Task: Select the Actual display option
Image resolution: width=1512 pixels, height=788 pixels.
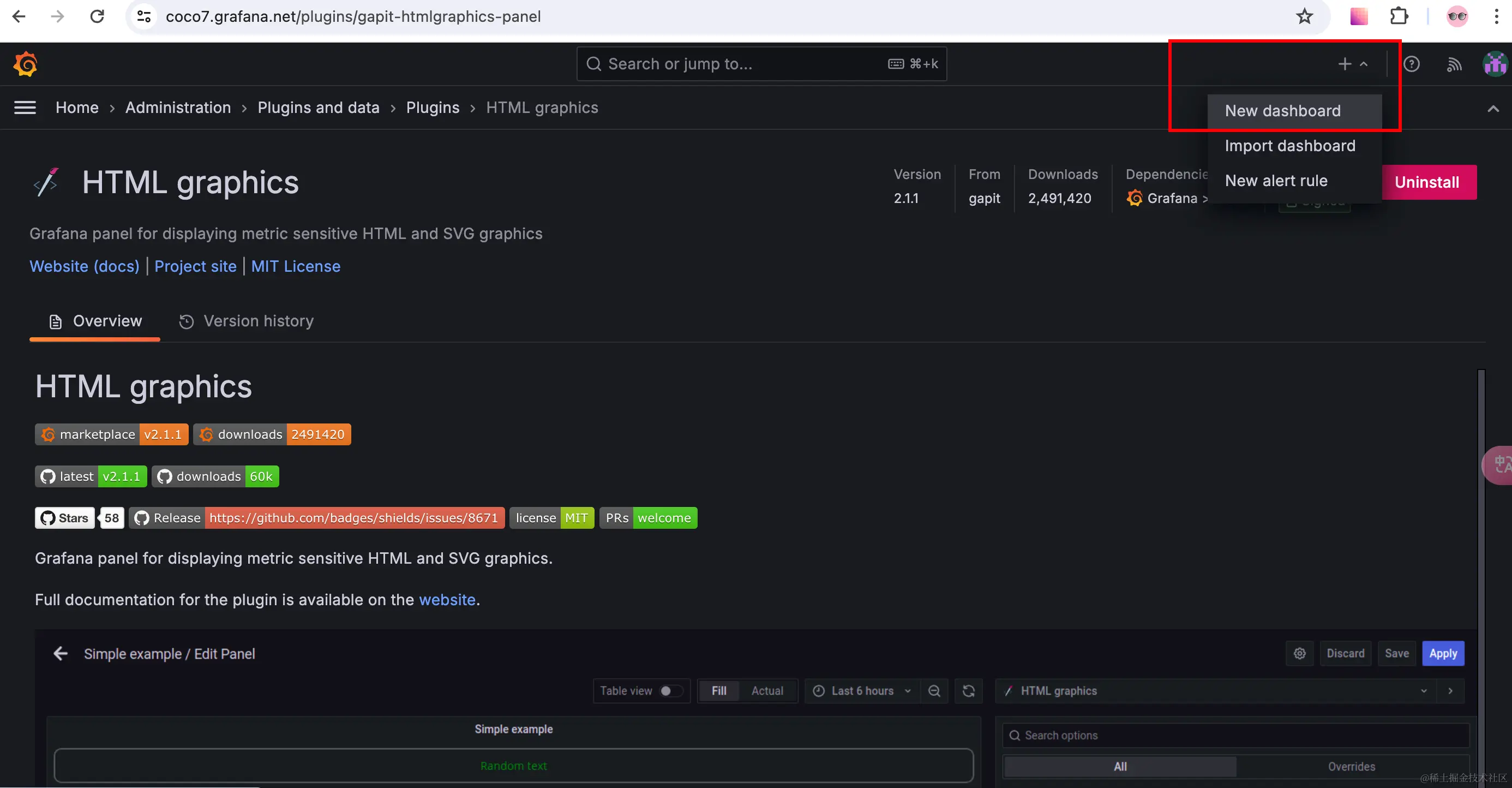Action: 767,691
